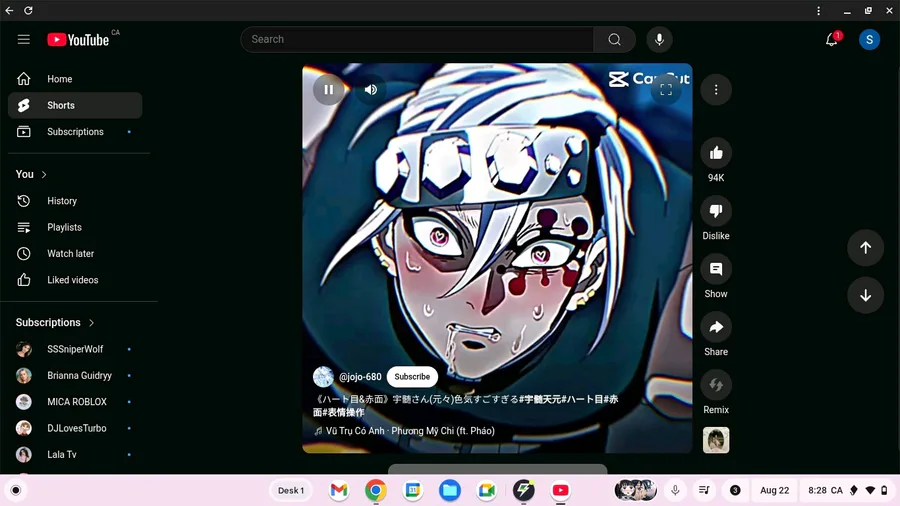Open the MICA ROBLOX channel
The width and height of the screenshot is (900, 506).
(75, 402)
